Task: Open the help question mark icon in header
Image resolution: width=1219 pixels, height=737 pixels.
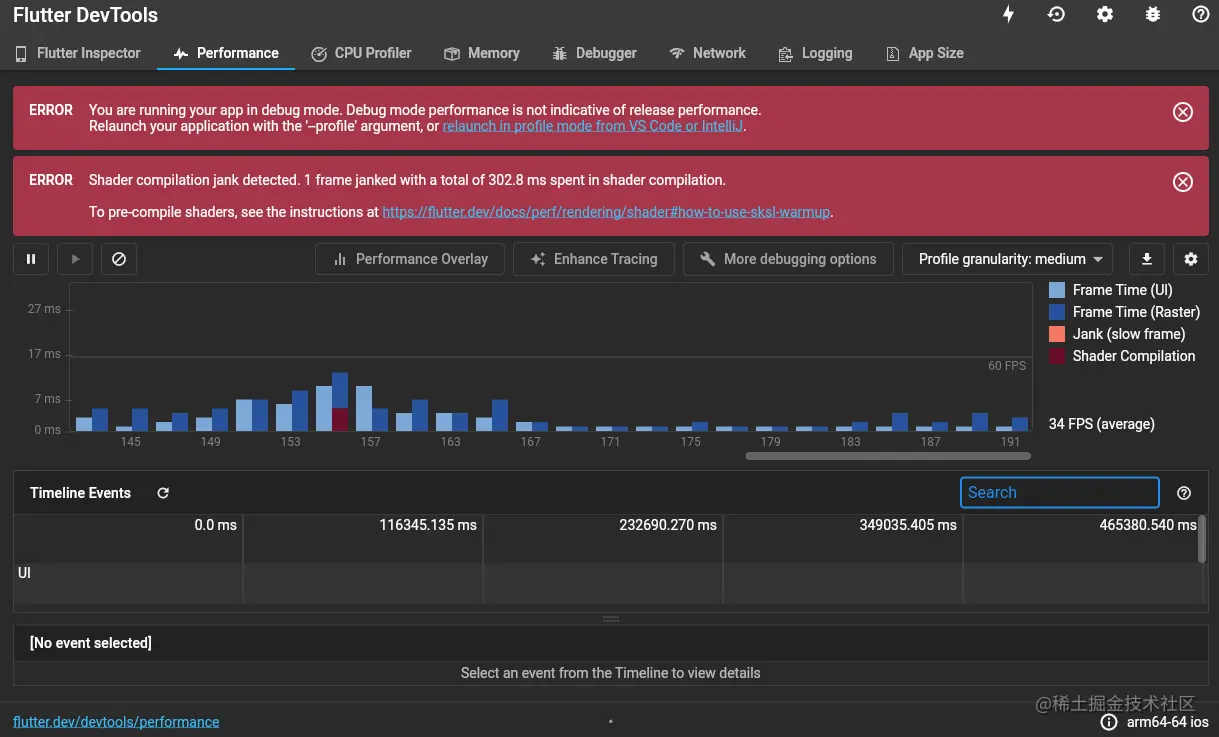Action: (x=1201, y=15)
